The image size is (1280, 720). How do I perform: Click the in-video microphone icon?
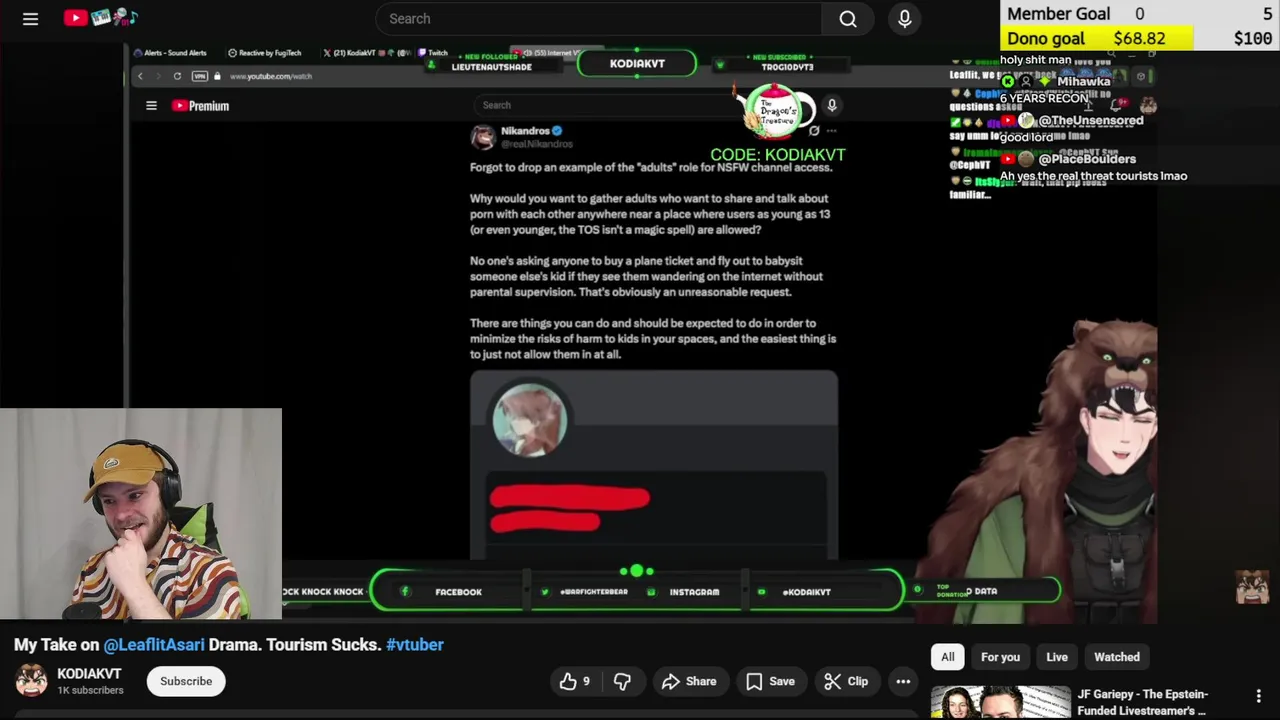[x=832, y=105]
